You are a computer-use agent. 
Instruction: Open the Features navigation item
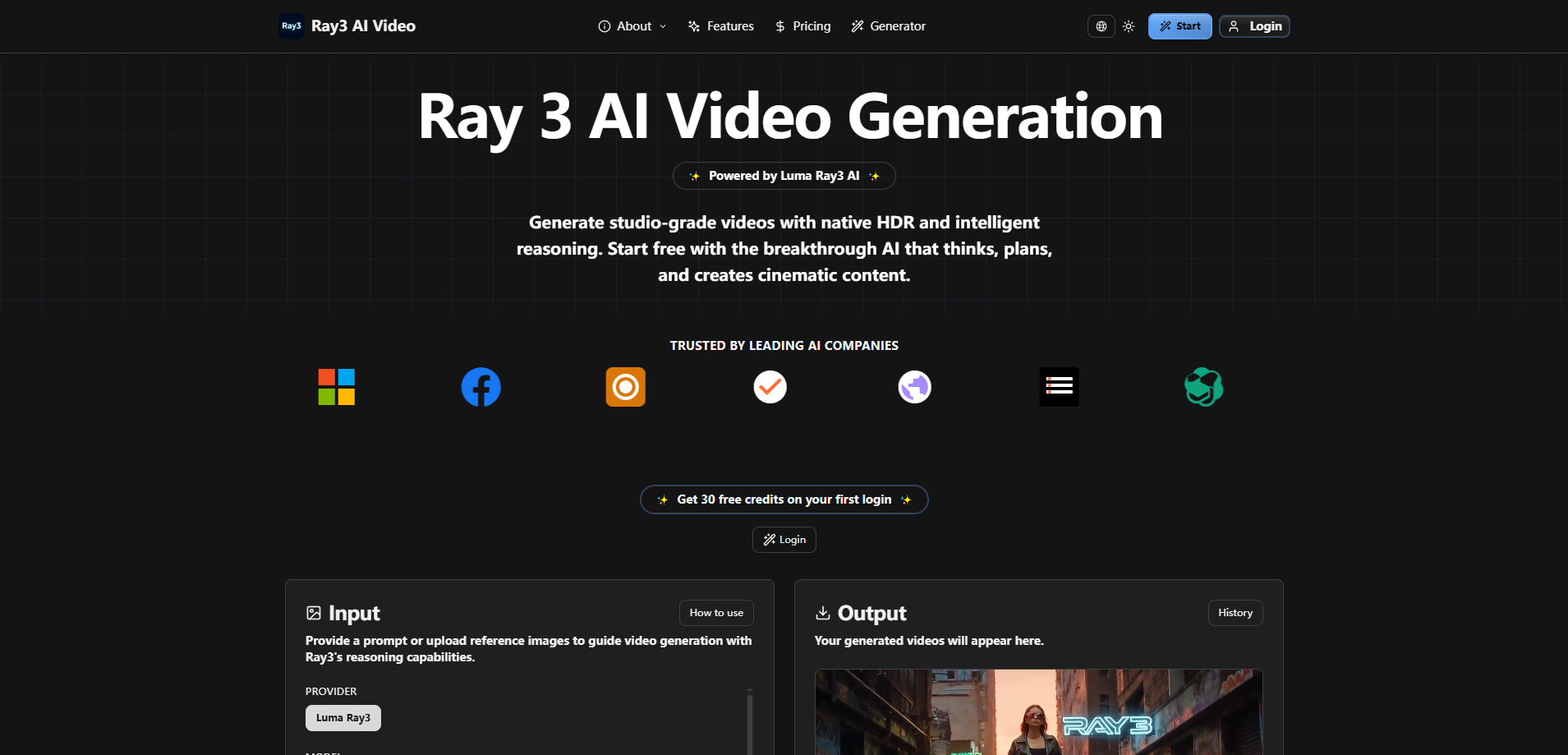pos(720,25)
